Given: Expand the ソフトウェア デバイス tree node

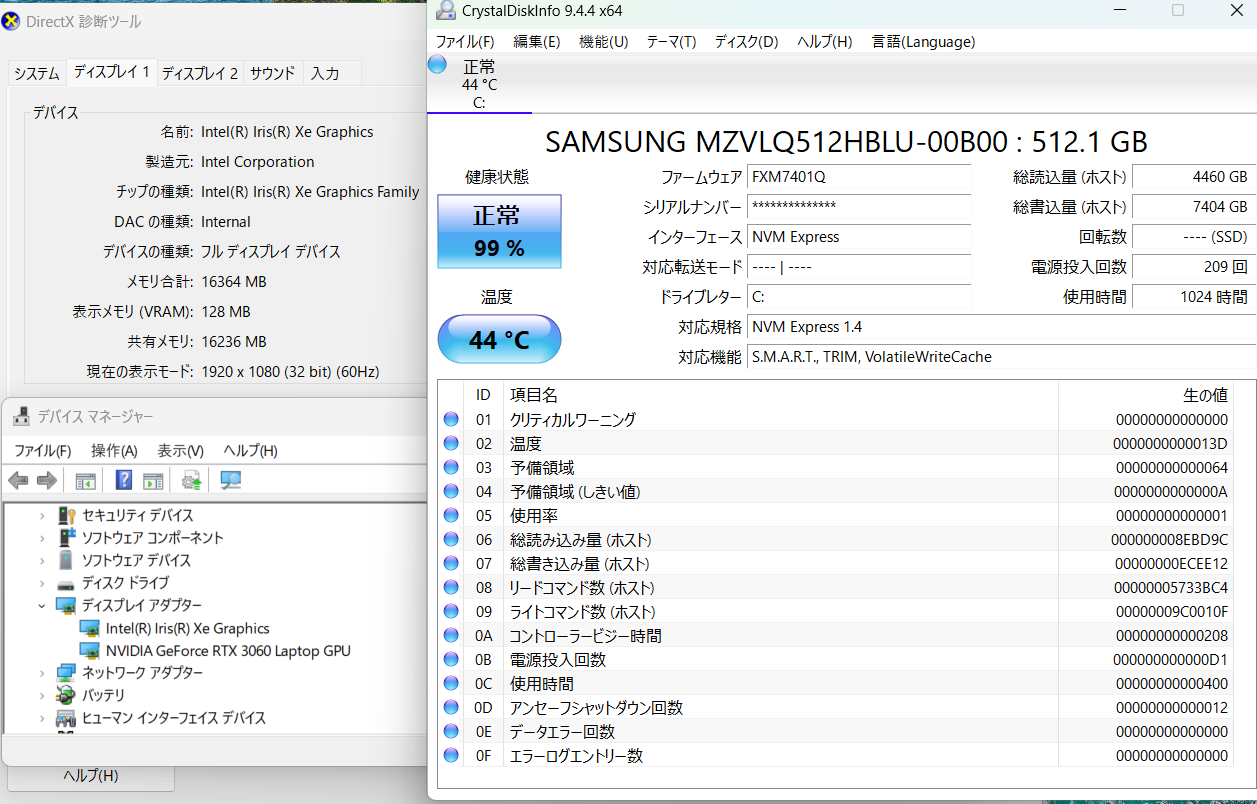Looking at the screenshot, I should click(42, 560).
